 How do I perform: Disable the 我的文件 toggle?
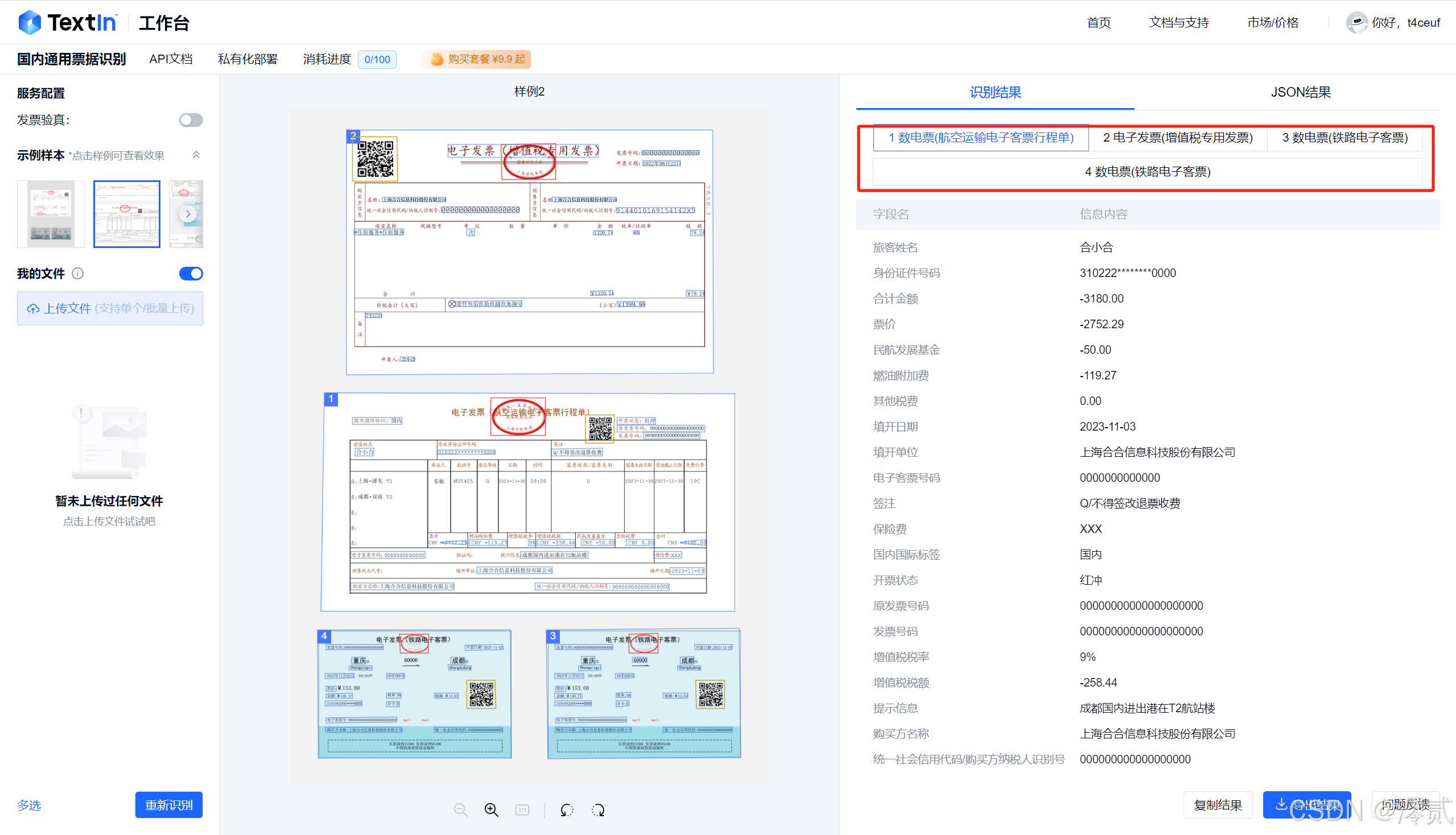(x=191, y=274)
